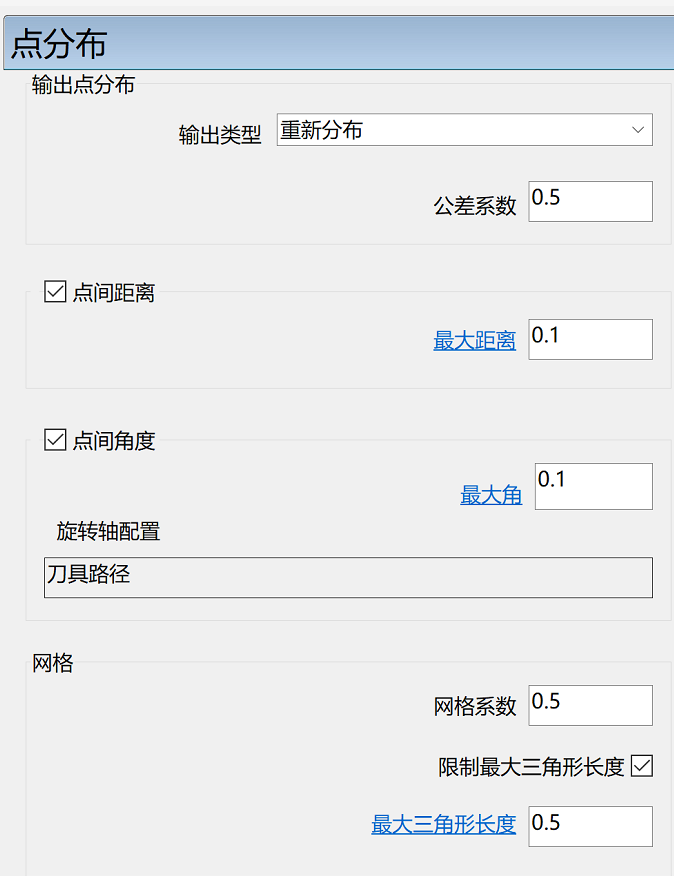Screen dimensions: 674x876
Task: Click the 最大距离 value box
Action: tap(591, 339)
